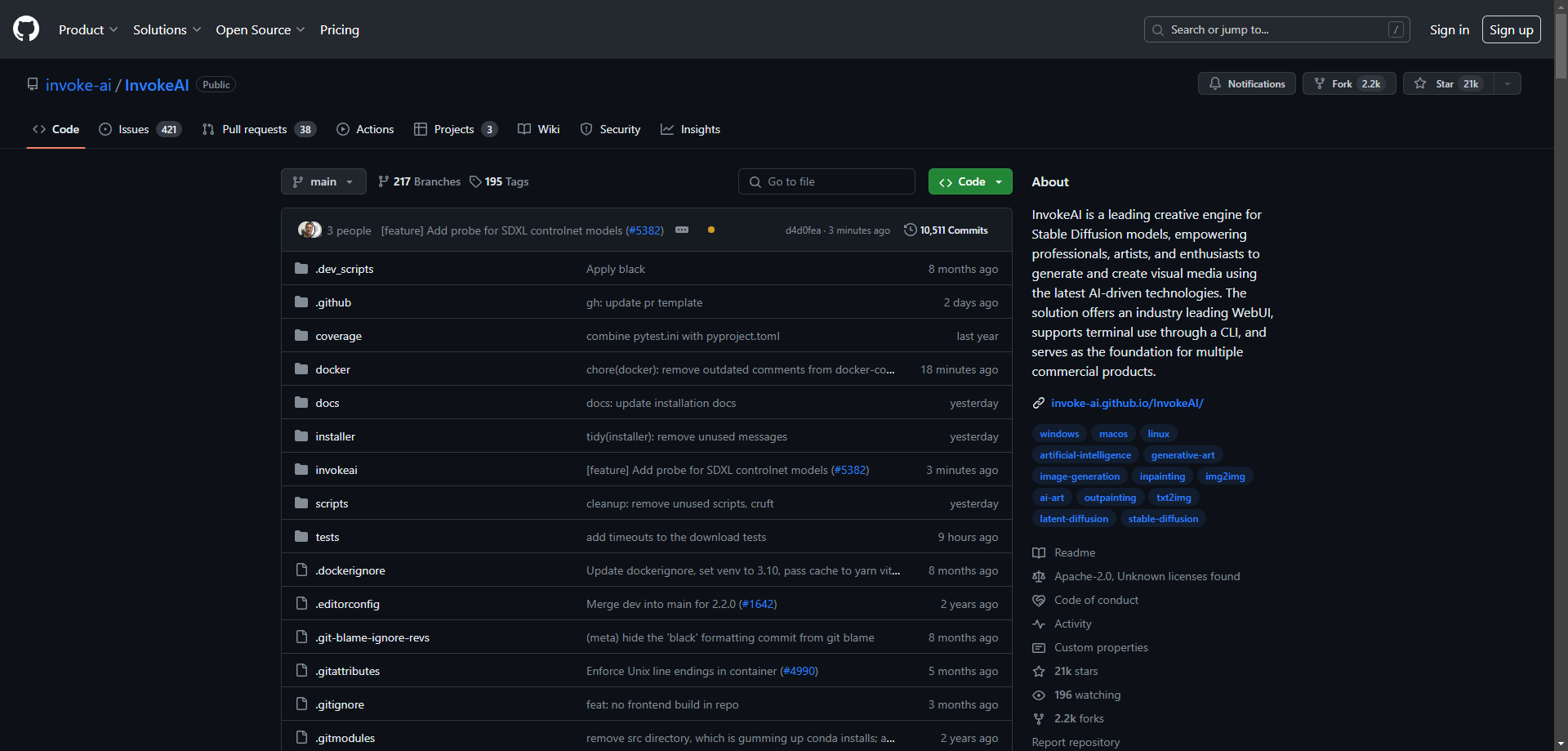Click the GitHub Octocat logo
1568x751 pixels.
tap(26, 29)
